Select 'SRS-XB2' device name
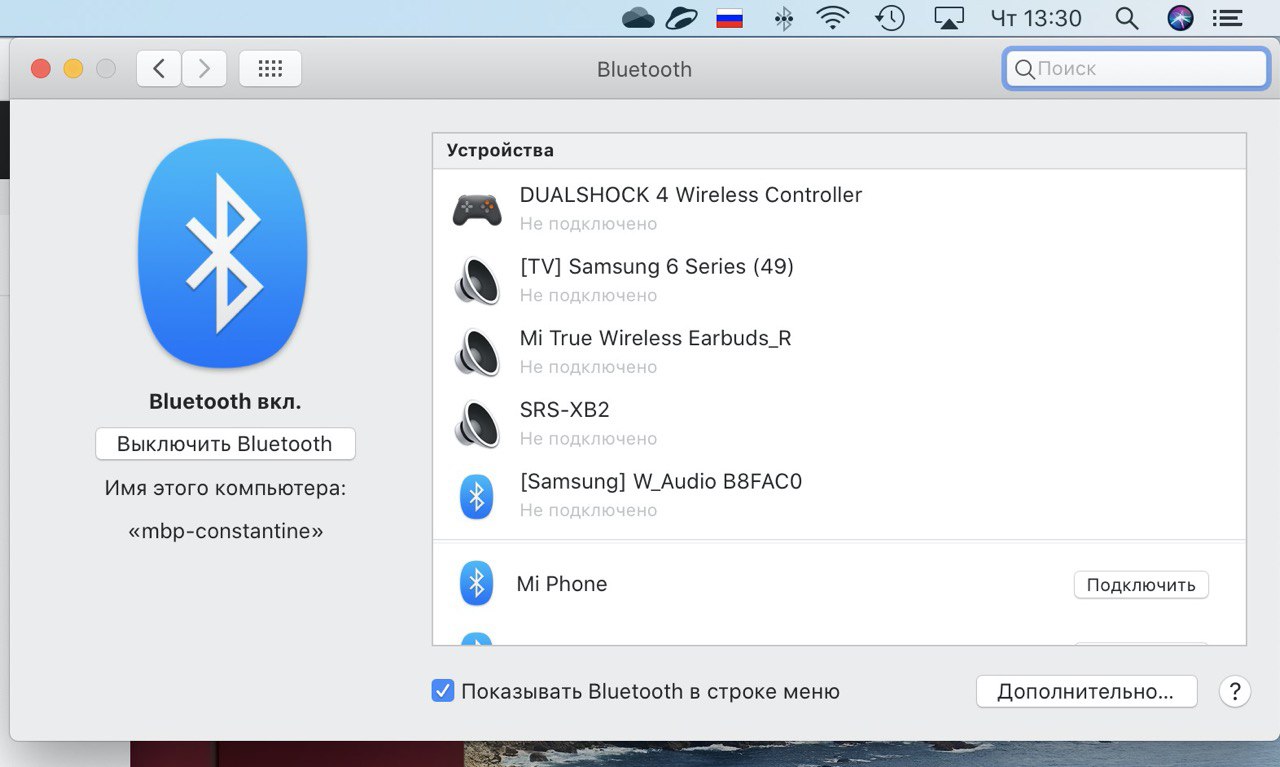Viewport: 1280px width, 767px height. 564,410
